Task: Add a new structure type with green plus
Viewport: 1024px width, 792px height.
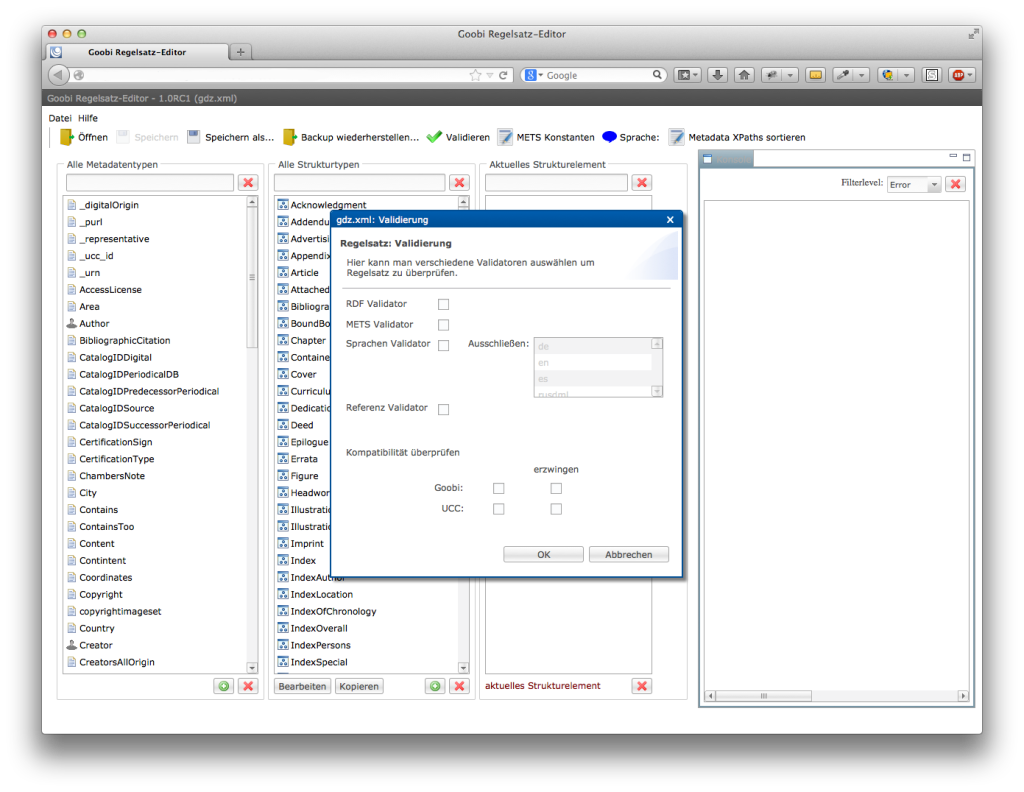Action: (x=436, y=686)
